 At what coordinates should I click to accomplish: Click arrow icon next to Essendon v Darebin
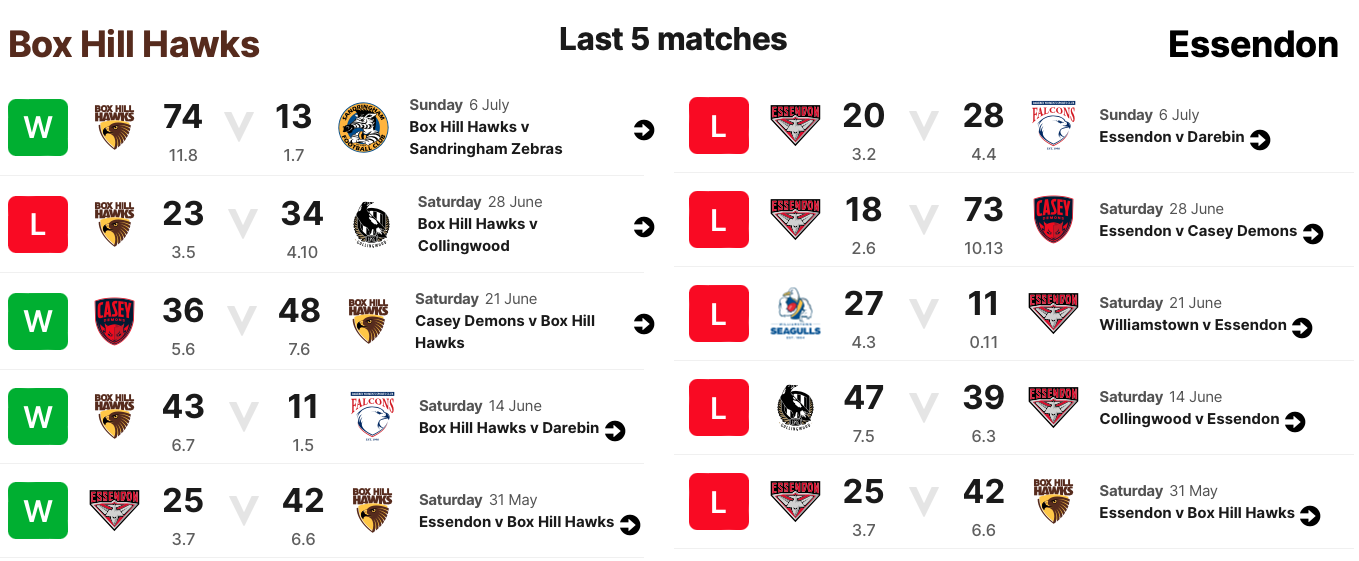coord(1260,140)
